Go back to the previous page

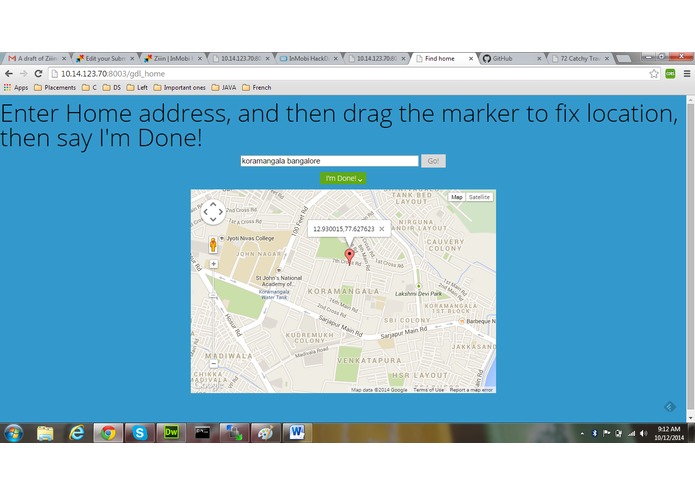click(x=9, y=74)
